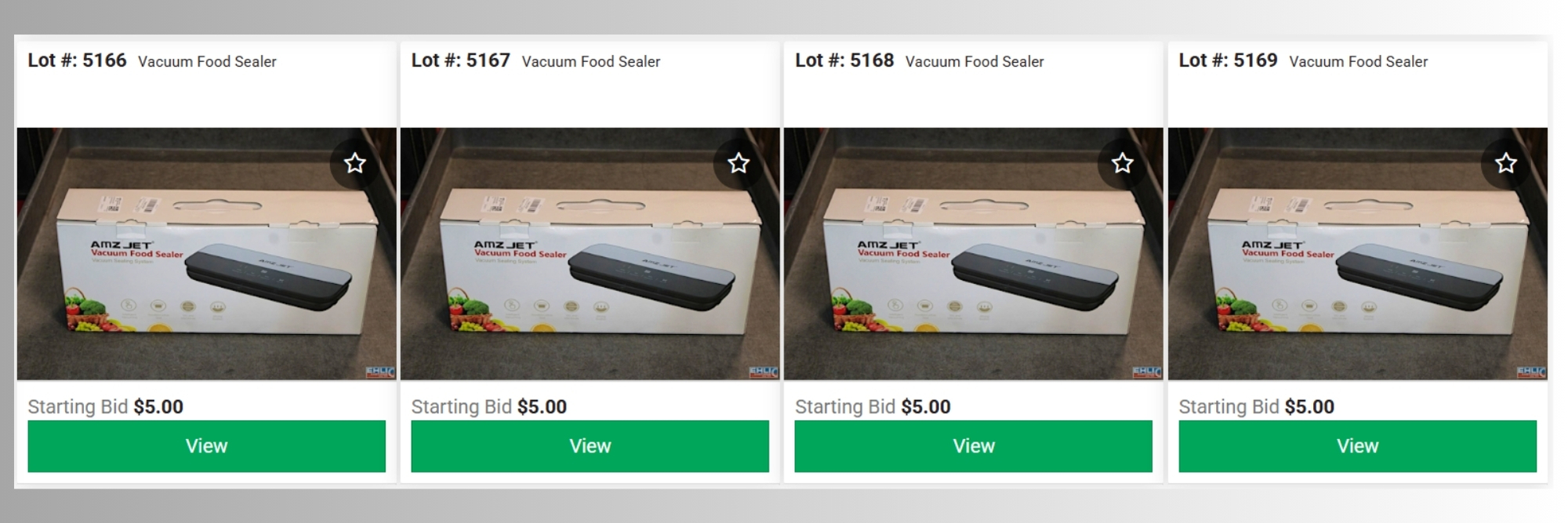This screenshot has width=1568, height=523.
Task: Star lot 5167 as a favorite
Action: 739,163
